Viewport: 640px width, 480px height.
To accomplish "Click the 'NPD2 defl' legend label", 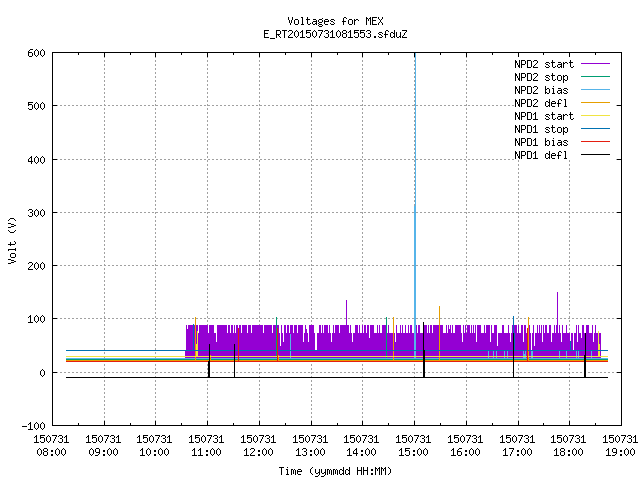I will pyautogui.click(x=541, y=103).
